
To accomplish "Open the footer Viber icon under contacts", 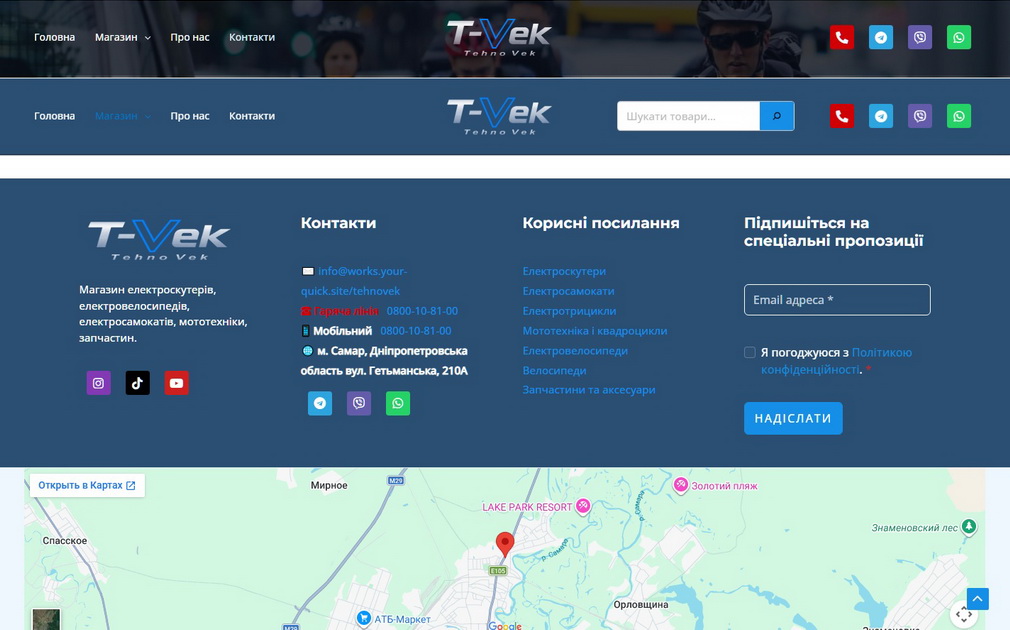I will (359, 403).
